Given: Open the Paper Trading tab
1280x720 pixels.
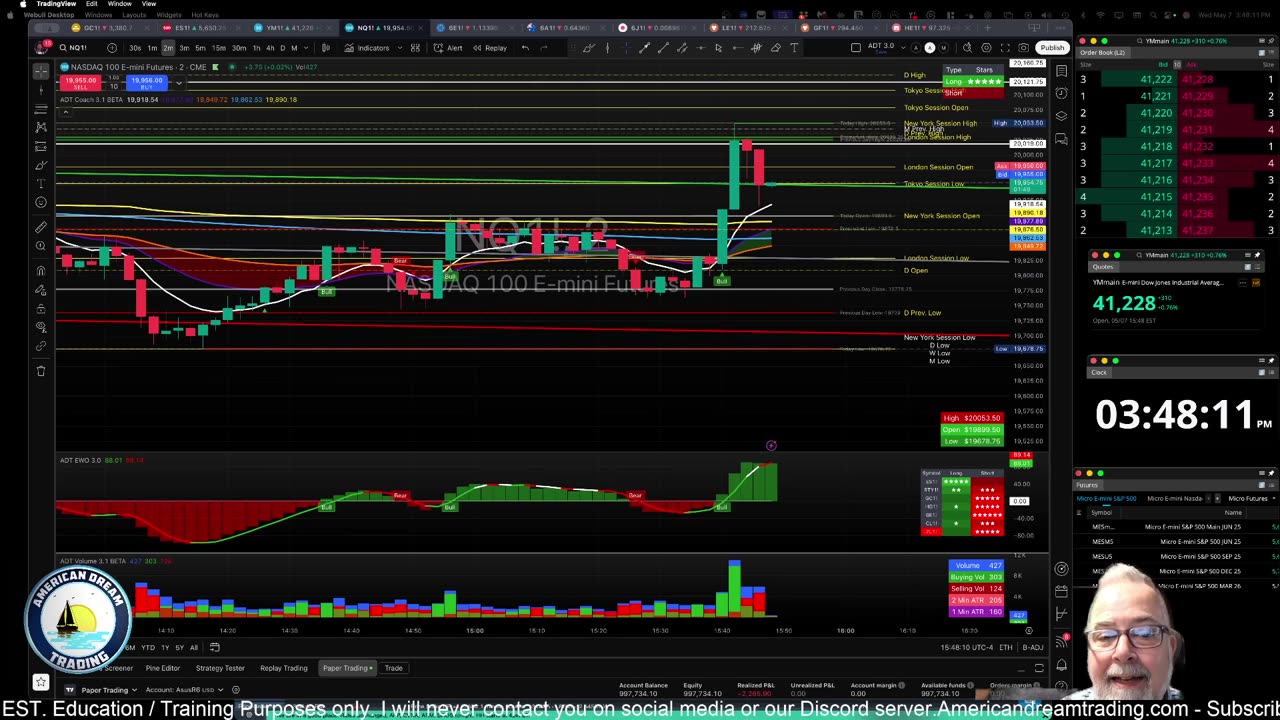Looking at the screenshot, I should point(347,668).
